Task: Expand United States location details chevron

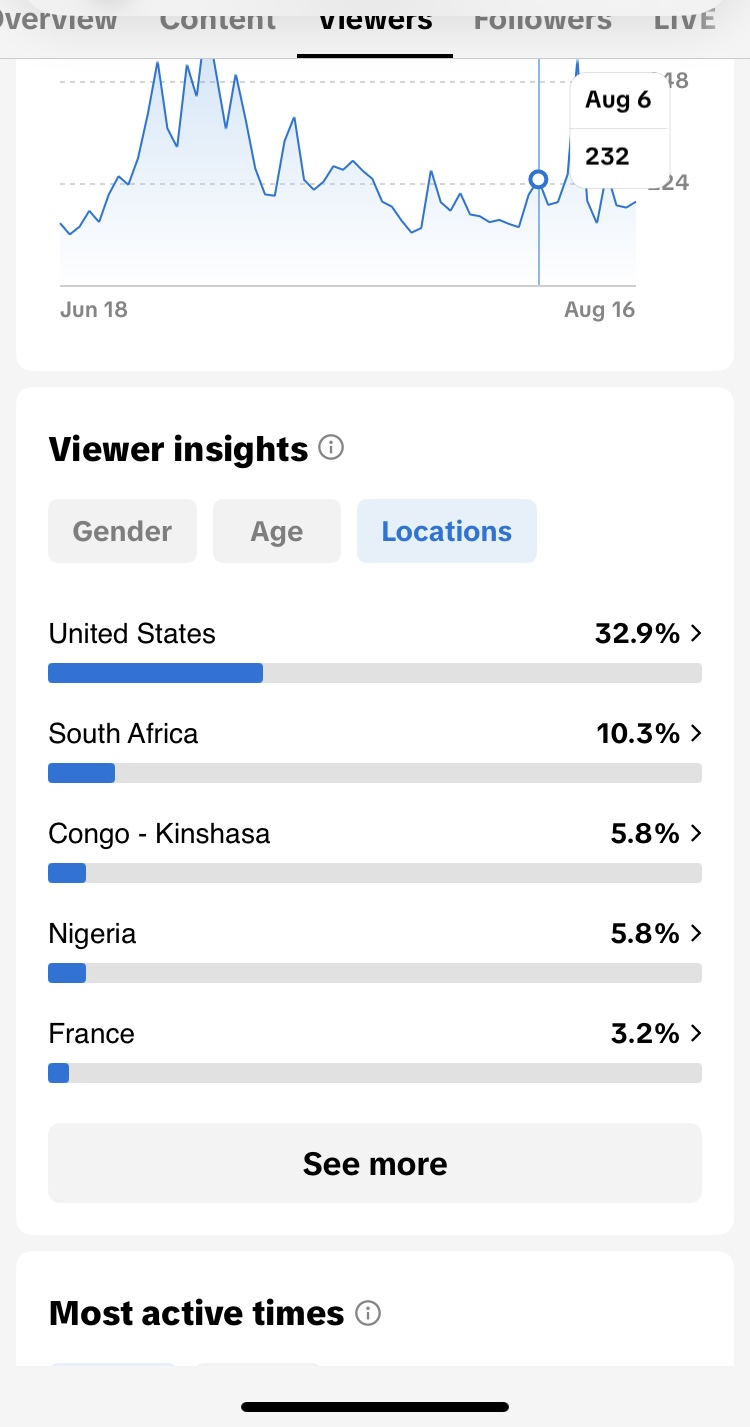Action: point(696,633)
